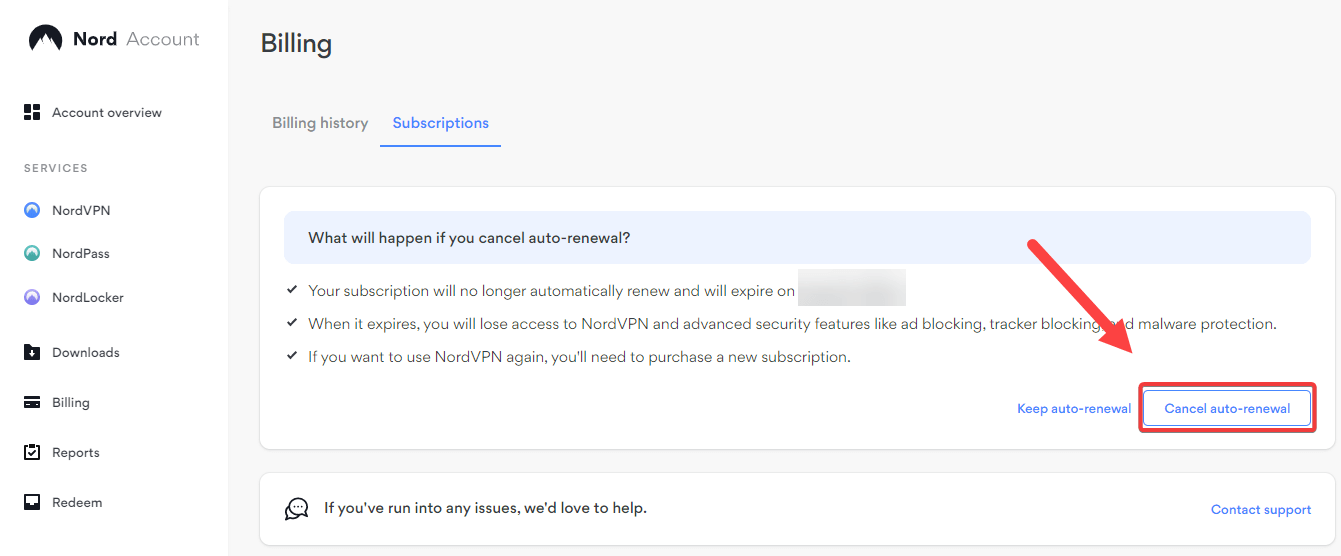The height and width of the screenshot is (556, 1341).
Task: Select the Subscriptions tab
Action: tap(441, 123)
